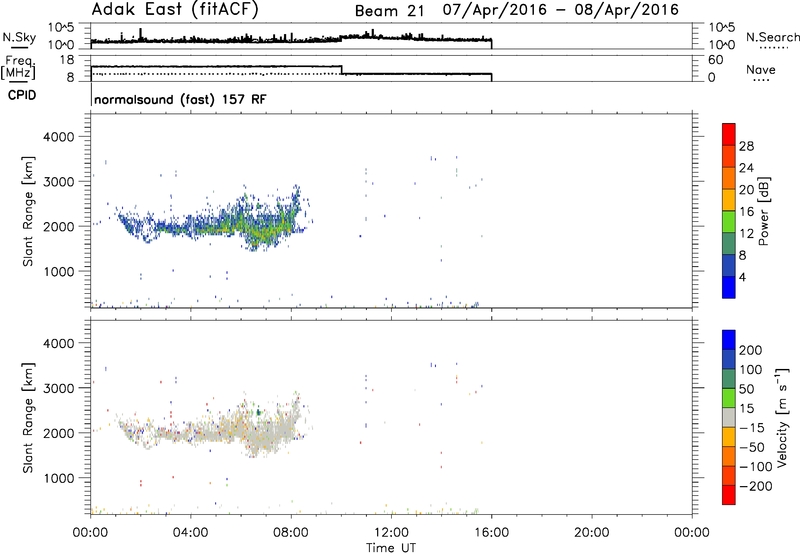
Task: Click the 'Slant Range [km]' label of the velocity panel
Action: click(28, 418)
